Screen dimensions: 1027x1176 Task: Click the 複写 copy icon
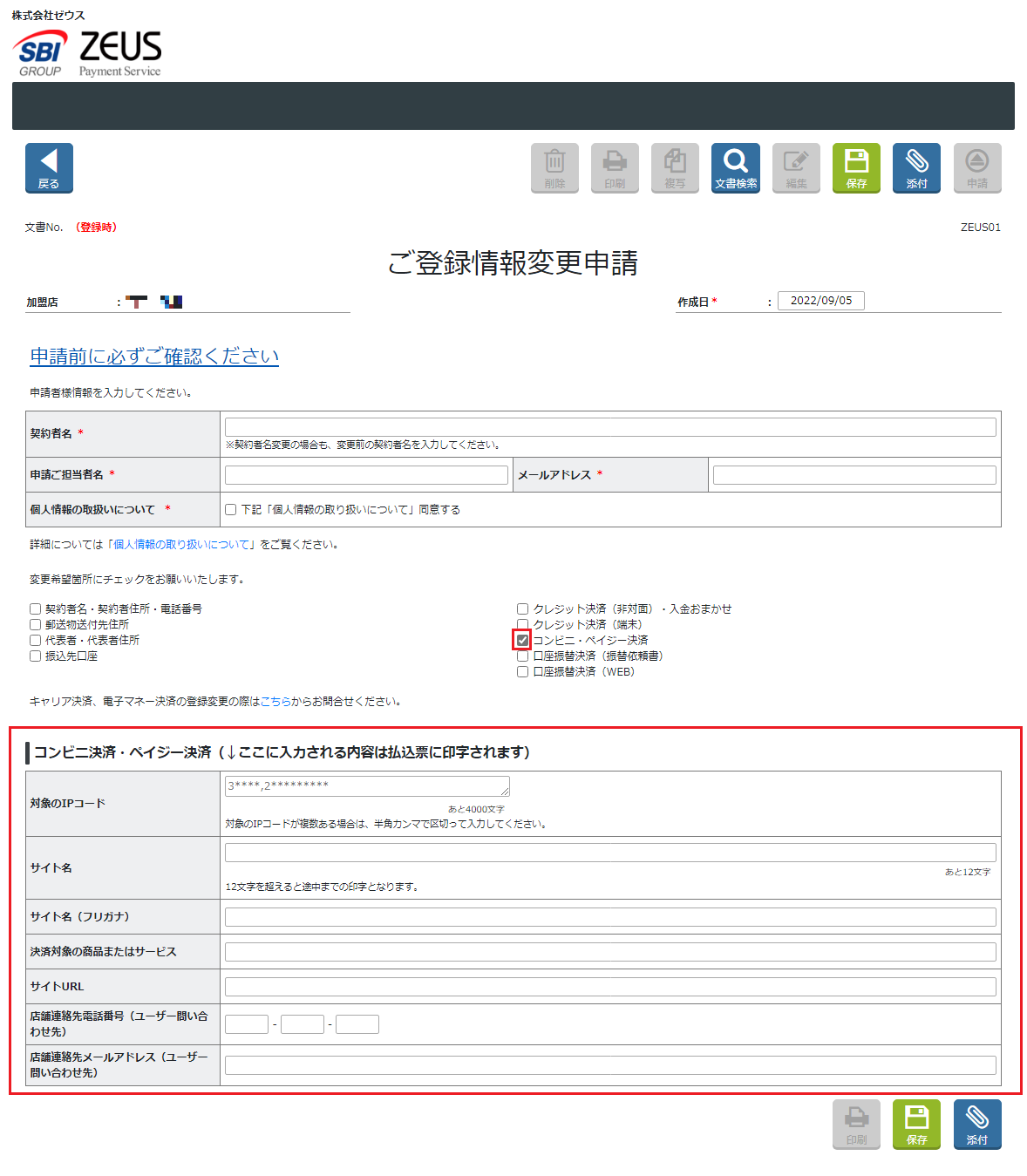click(x=675, y=167)
